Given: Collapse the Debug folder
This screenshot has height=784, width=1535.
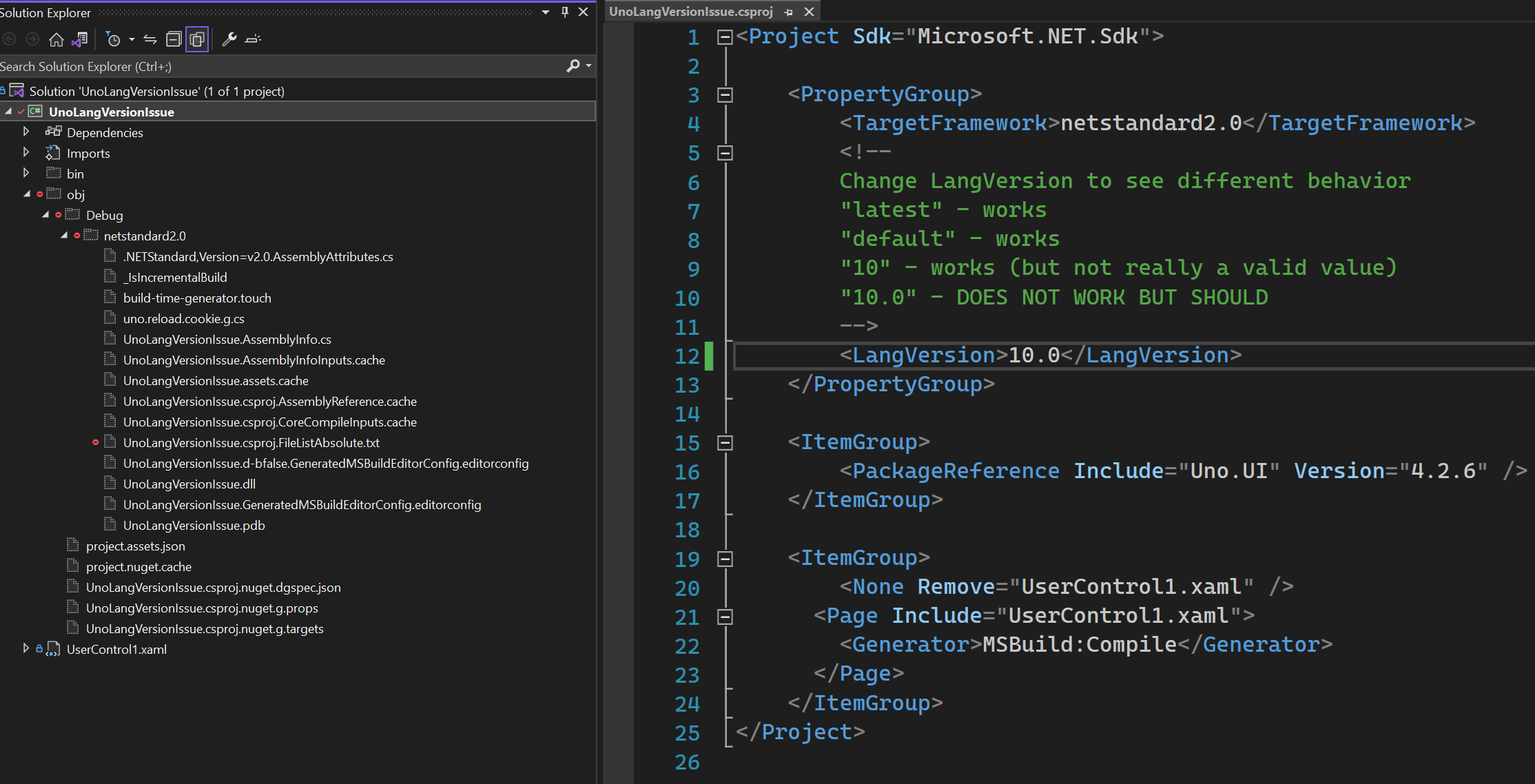Looking at the screenshot, I should click(x=45, y=214).
